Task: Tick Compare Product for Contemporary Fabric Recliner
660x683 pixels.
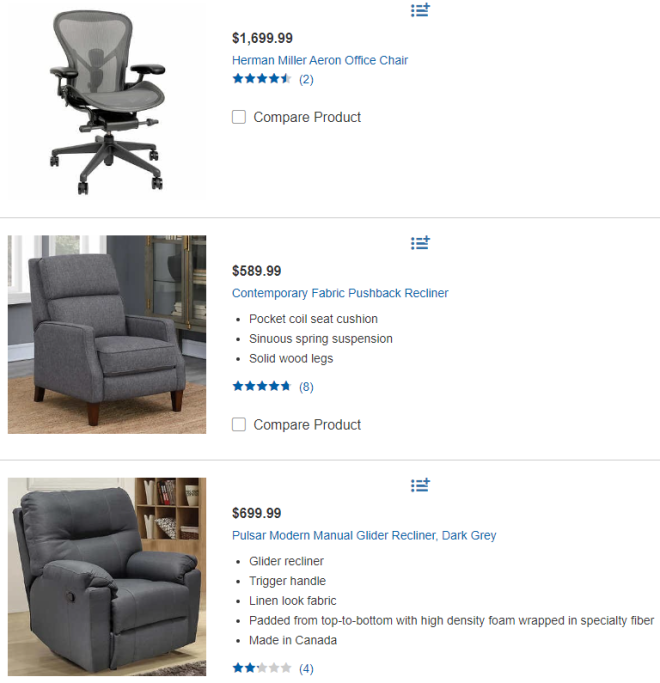Action: (239, 424)
